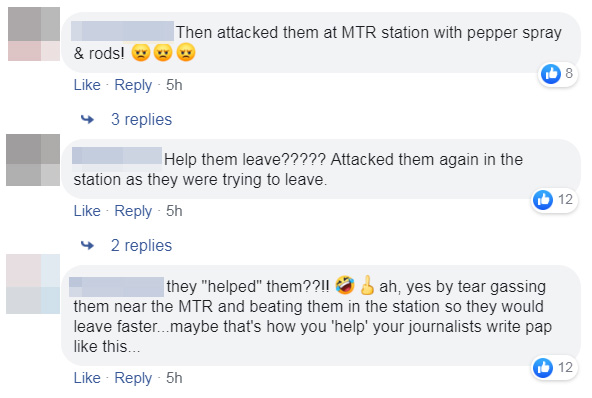The image size is (592, 398).
Task: Reply to the pepper spray comment
Action: pos(133,85)
